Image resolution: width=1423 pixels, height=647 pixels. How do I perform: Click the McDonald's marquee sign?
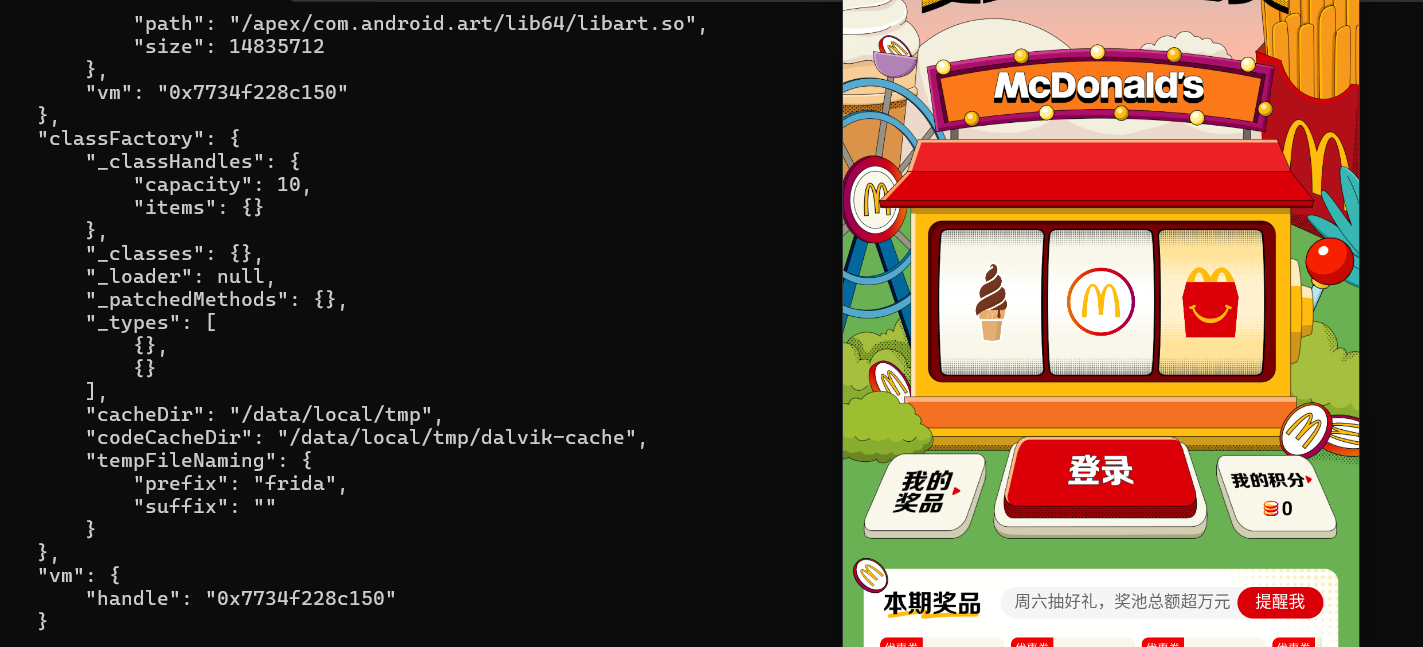(x=1098, y=88)
